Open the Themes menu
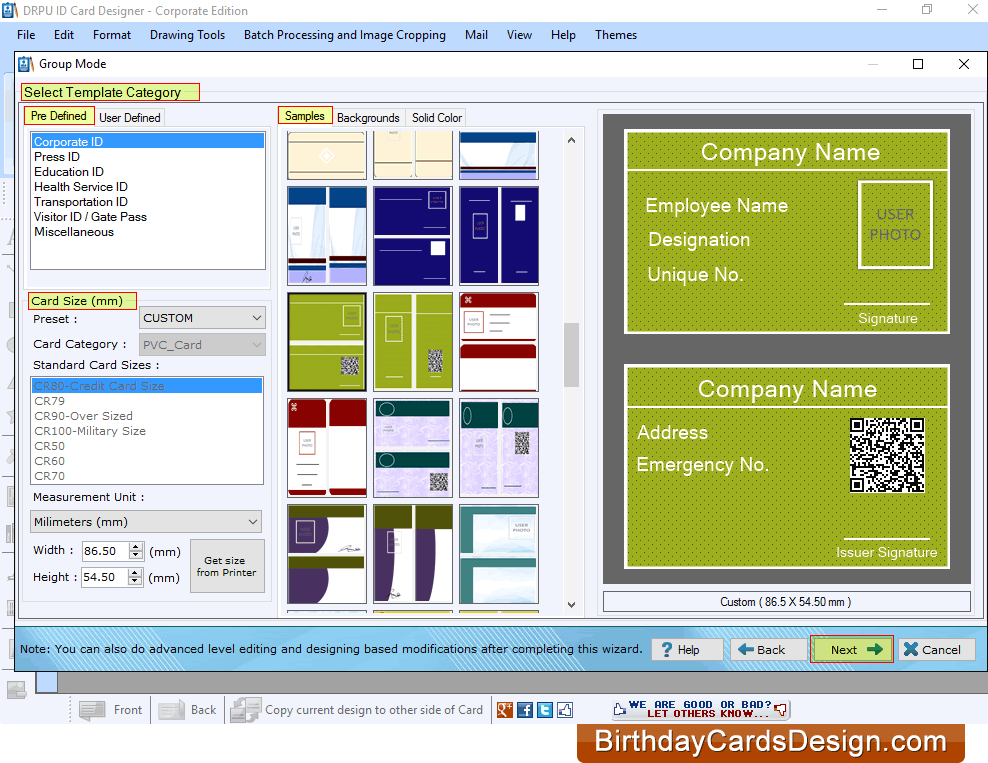The width and height of the screenshot is (988, 763). pos(616,35)
